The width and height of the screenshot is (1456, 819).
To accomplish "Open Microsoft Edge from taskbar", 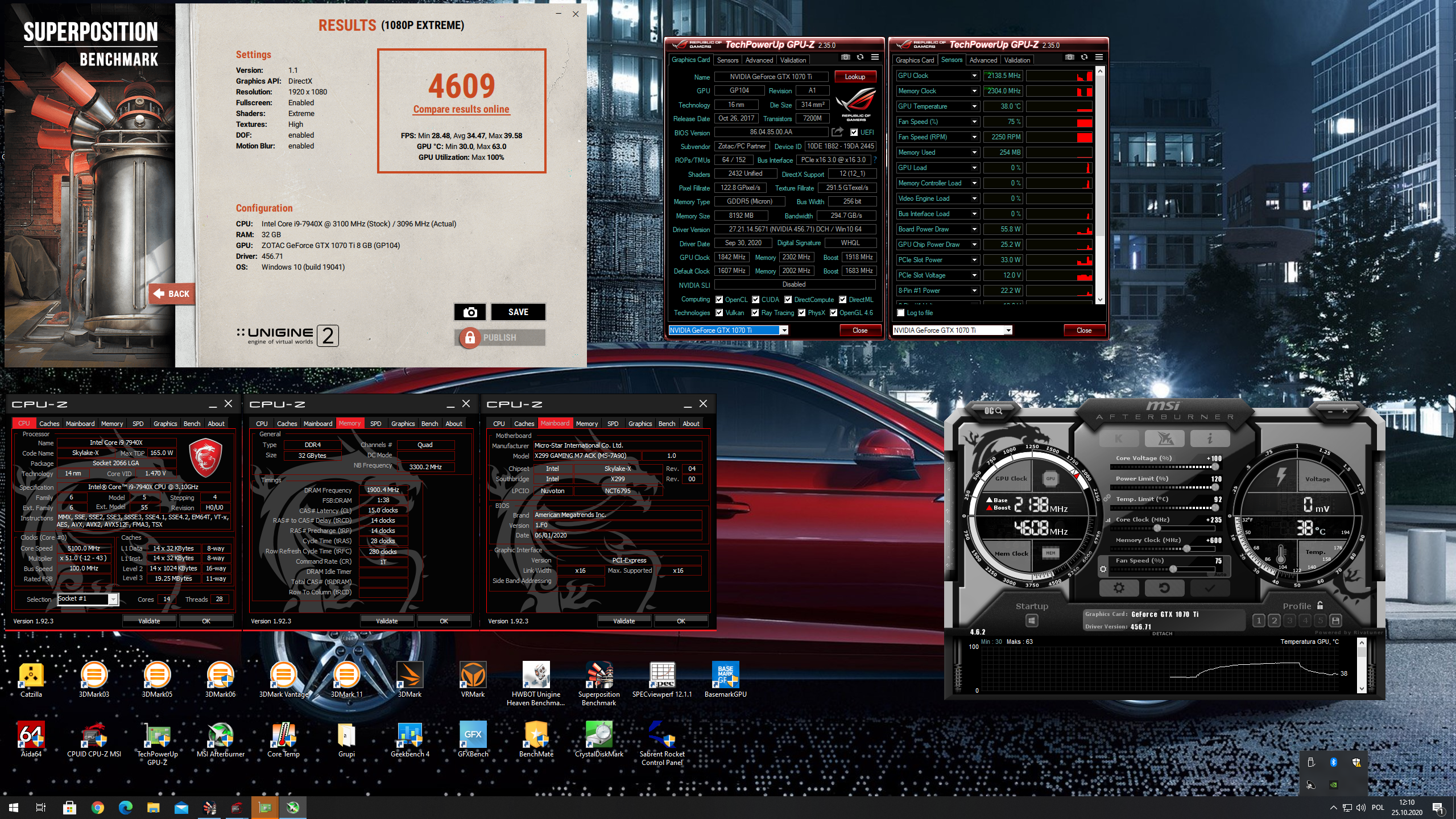I will [x=126, y=808].
